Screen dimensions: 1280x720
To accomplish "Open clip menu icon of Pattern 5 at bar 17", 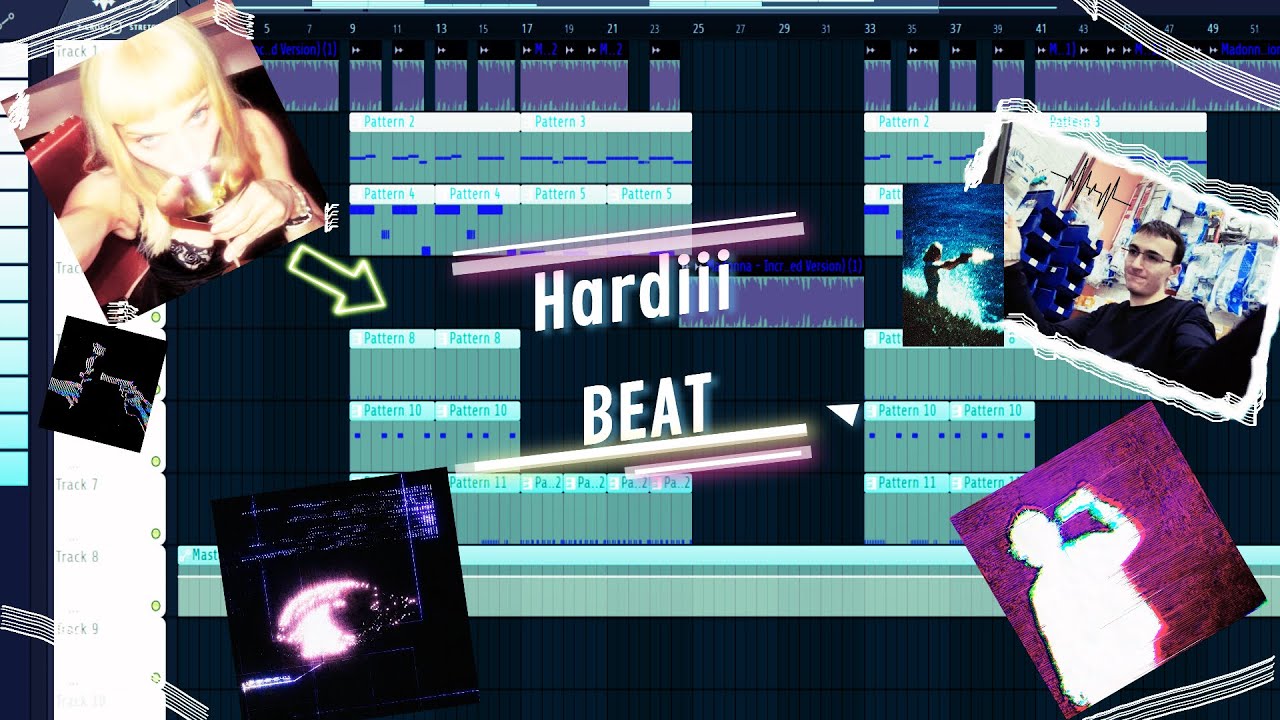I will pos(527,194).
